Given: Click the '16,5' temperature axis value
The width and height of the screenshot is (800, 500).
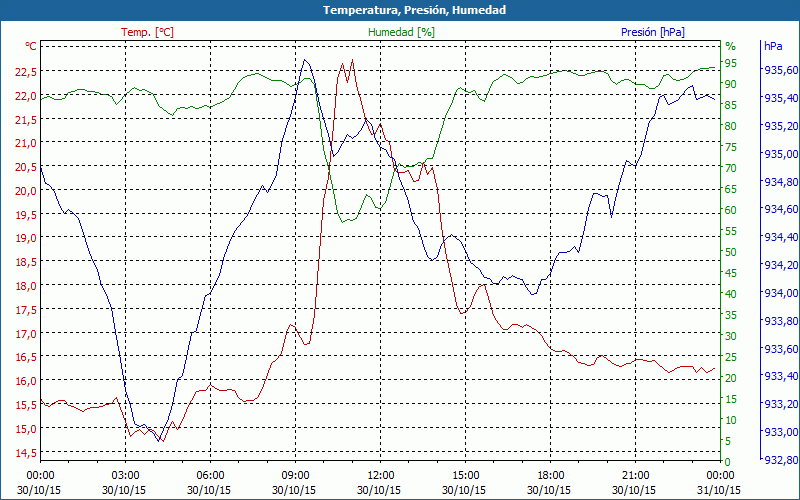Looking at the screenshot, I should 26,357.
